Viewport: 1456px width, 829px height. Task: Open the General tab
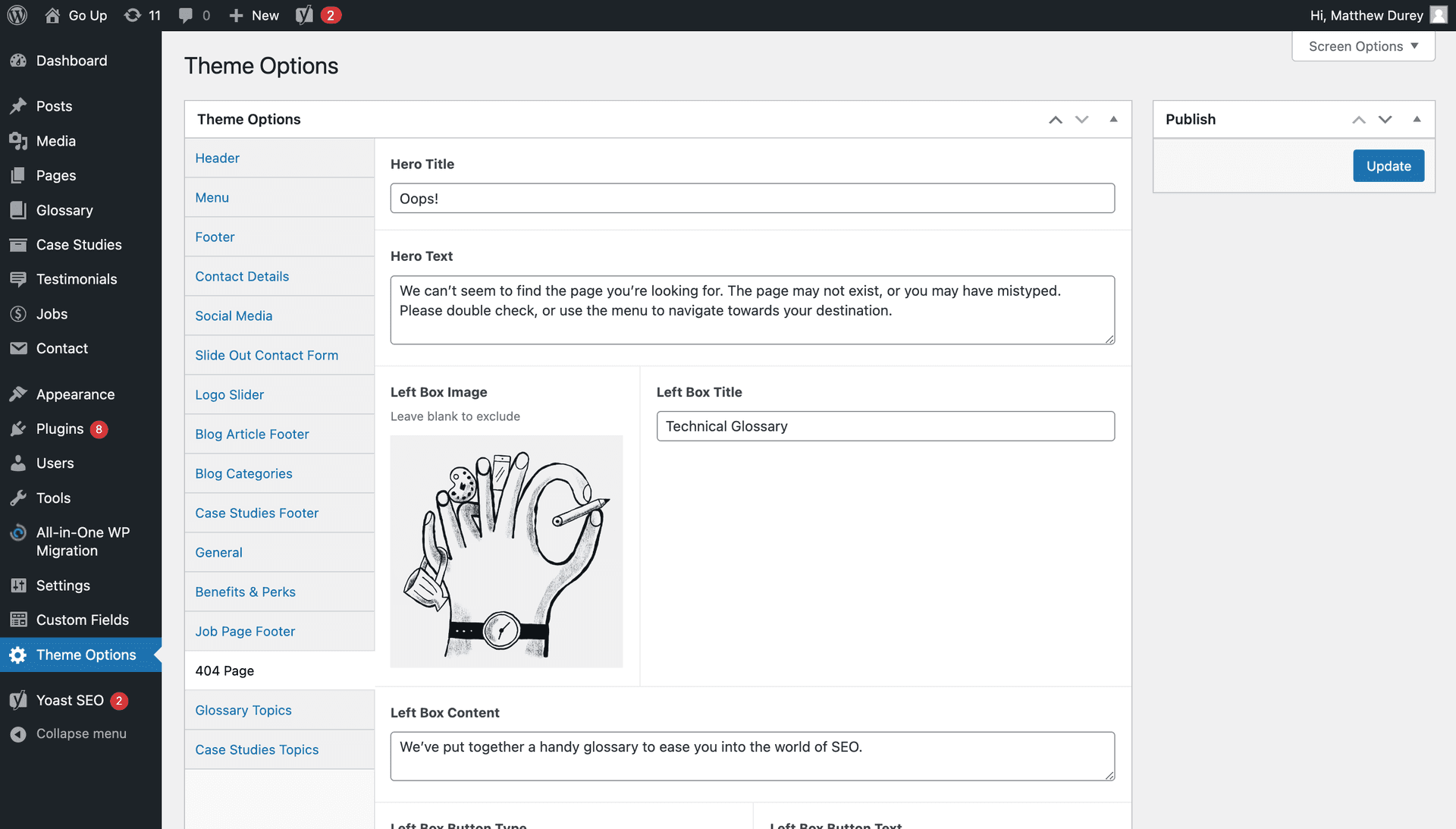coord(280,552)
